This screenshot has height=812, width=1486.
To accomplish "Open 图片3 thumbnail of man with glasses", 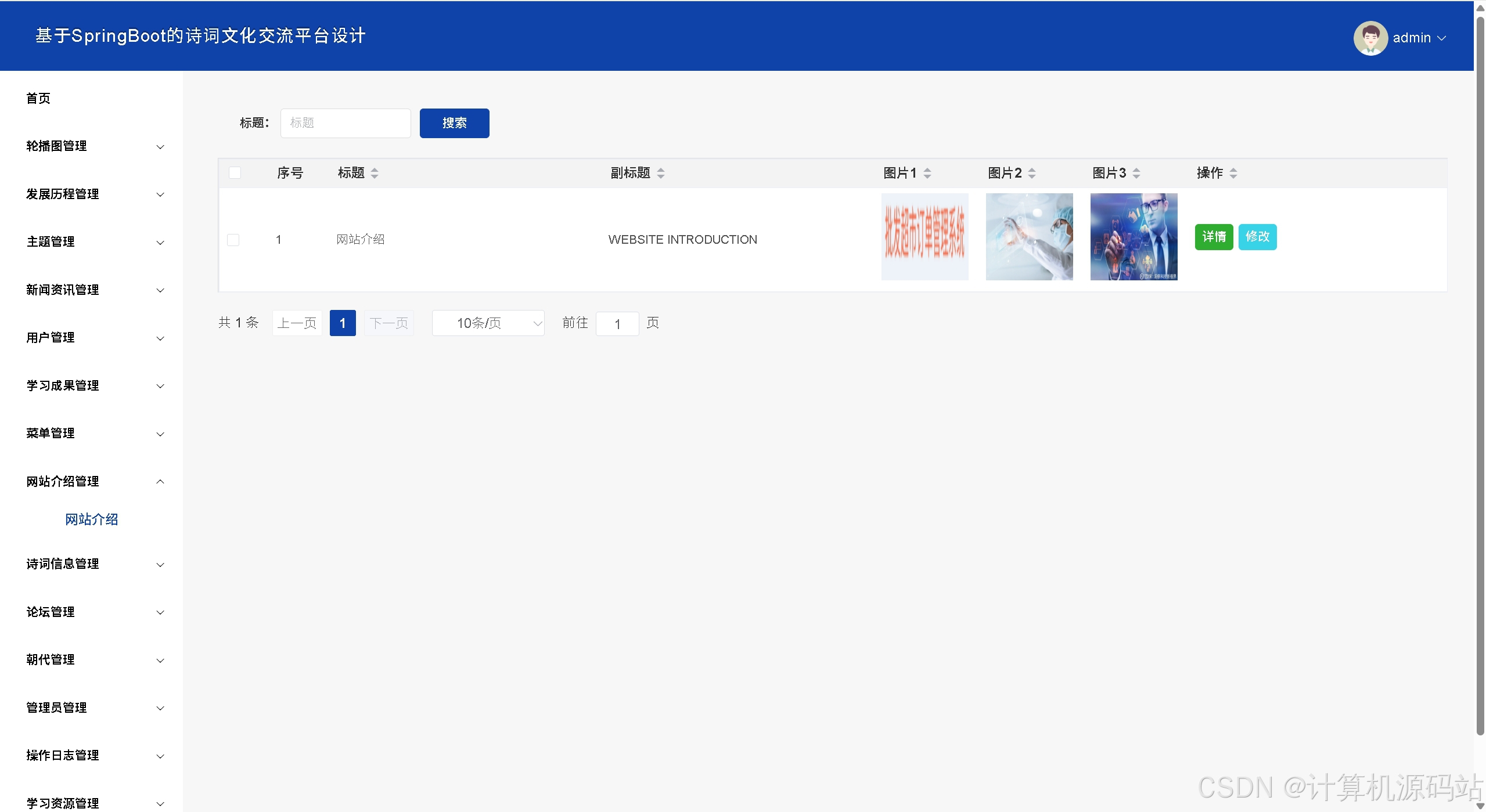I will point(1134,237).
